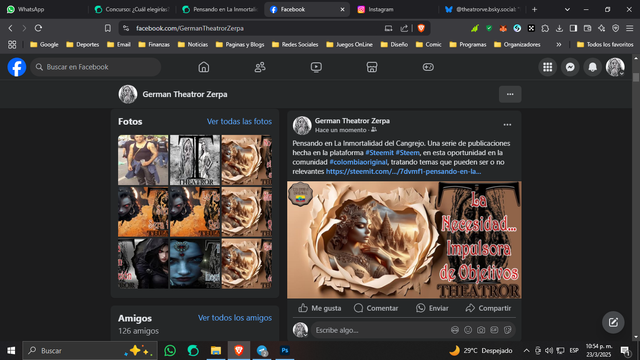Screen dimensions: 640x360
Task: Open the Redes Sociales bookmark folder
Action: (x=296, y=44)
